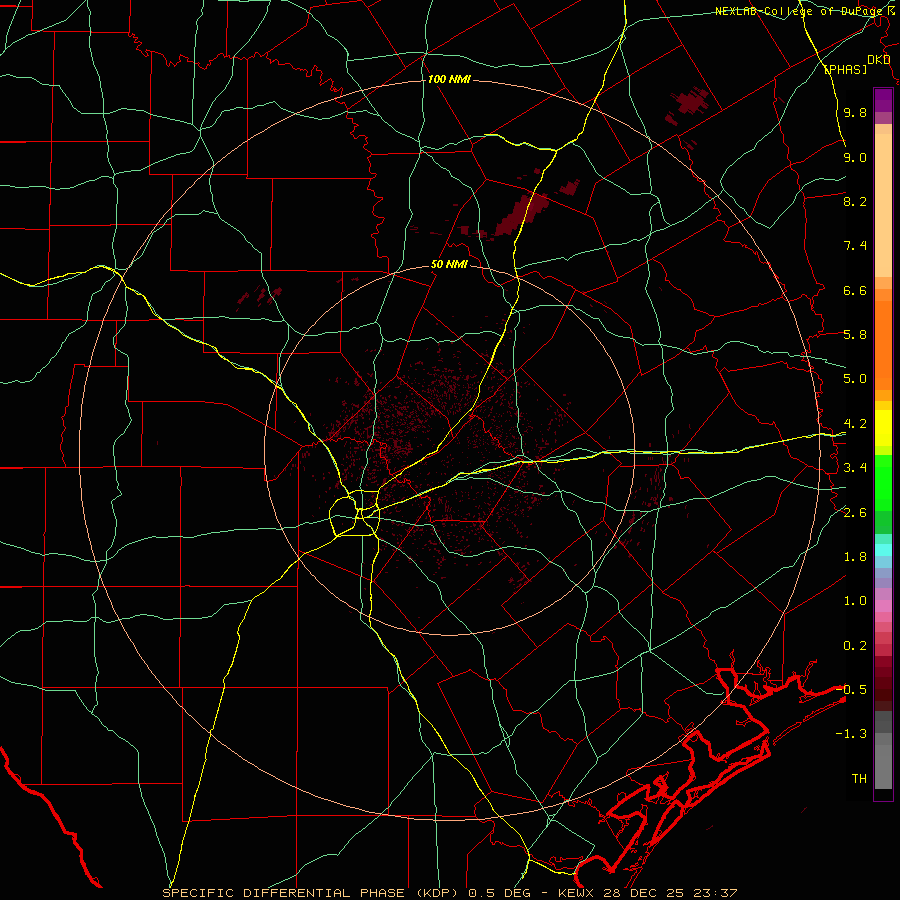Image resolution: width=900 pixels, height=900 pixels.
Task: Click the TH threshold label on the scale
Action: 859,779
